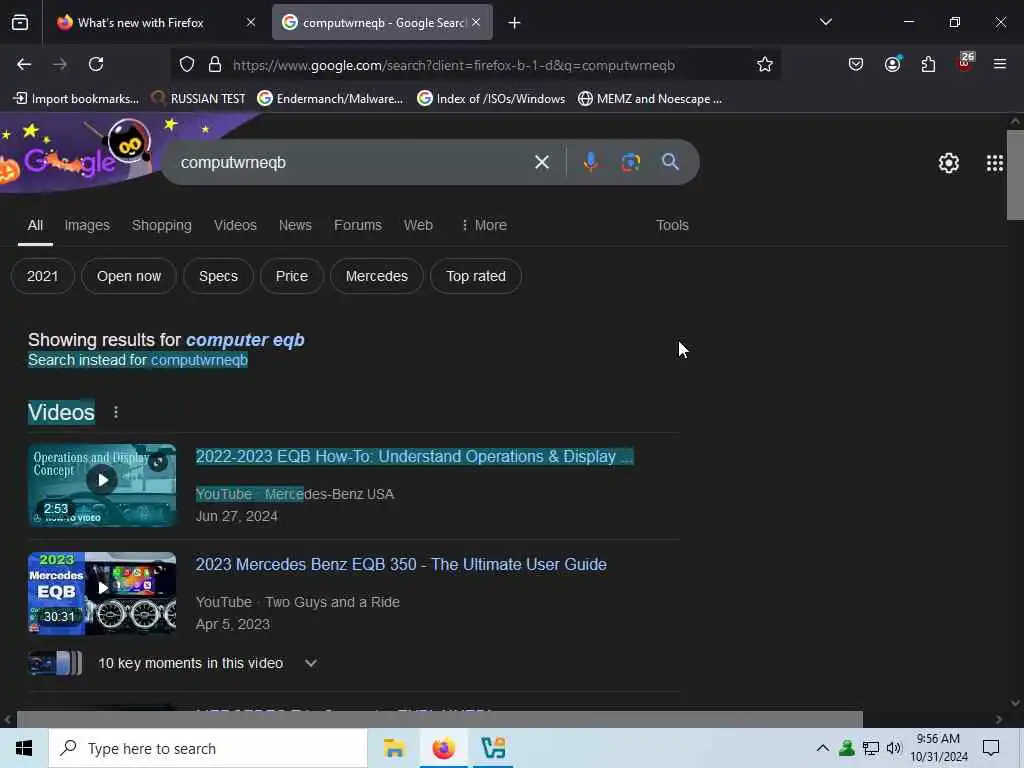Open the Import bookmarks toolbar item

click(x=76, y=99)
